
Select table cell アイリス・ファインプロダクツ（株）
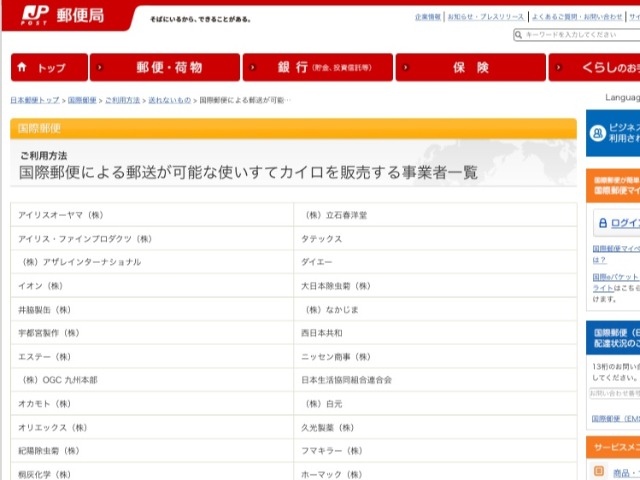pyautogui.click(x=152, y=238)
